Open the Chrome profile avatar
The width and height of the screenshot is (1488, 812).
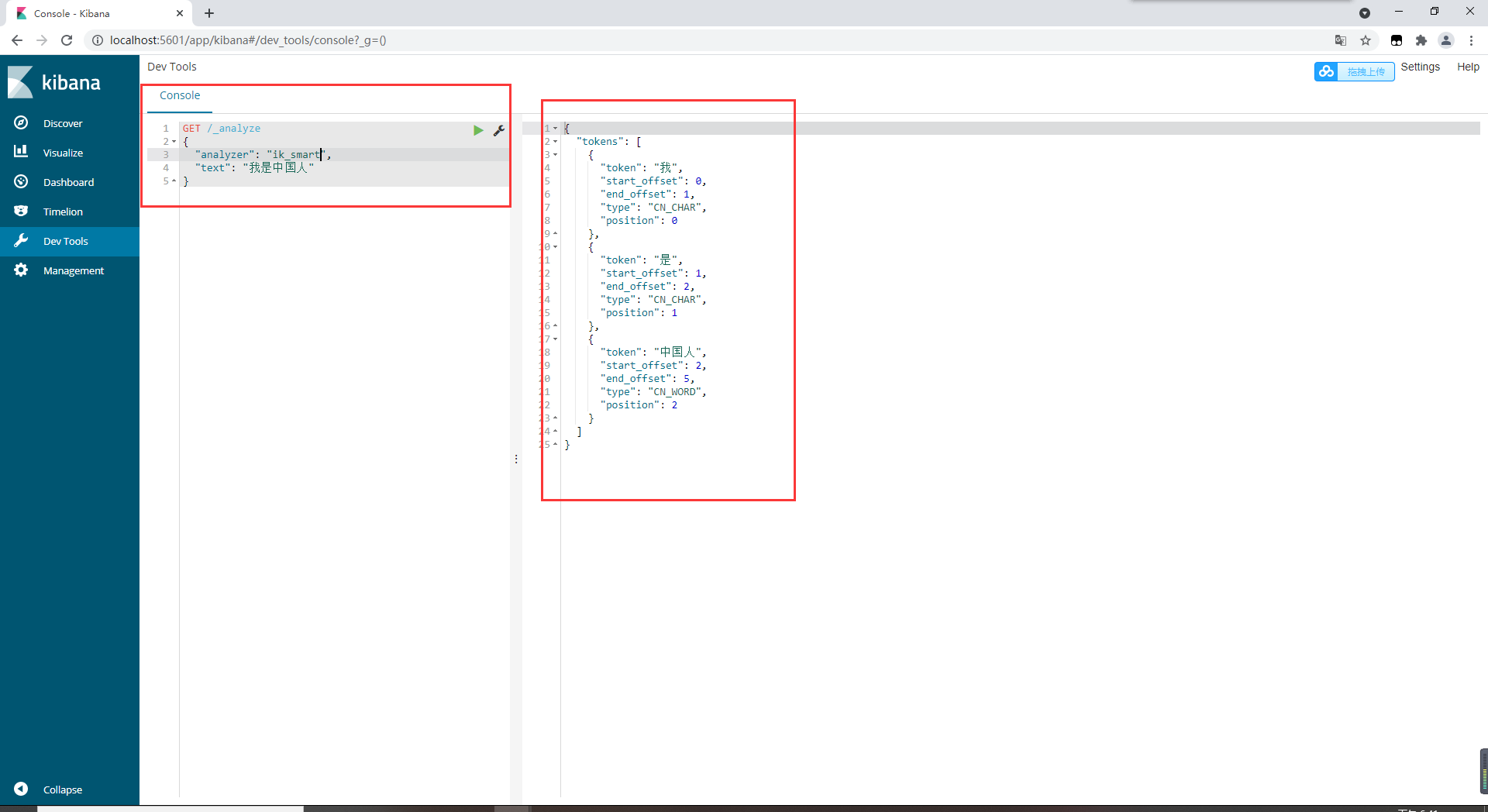[x=1446, y=40]
